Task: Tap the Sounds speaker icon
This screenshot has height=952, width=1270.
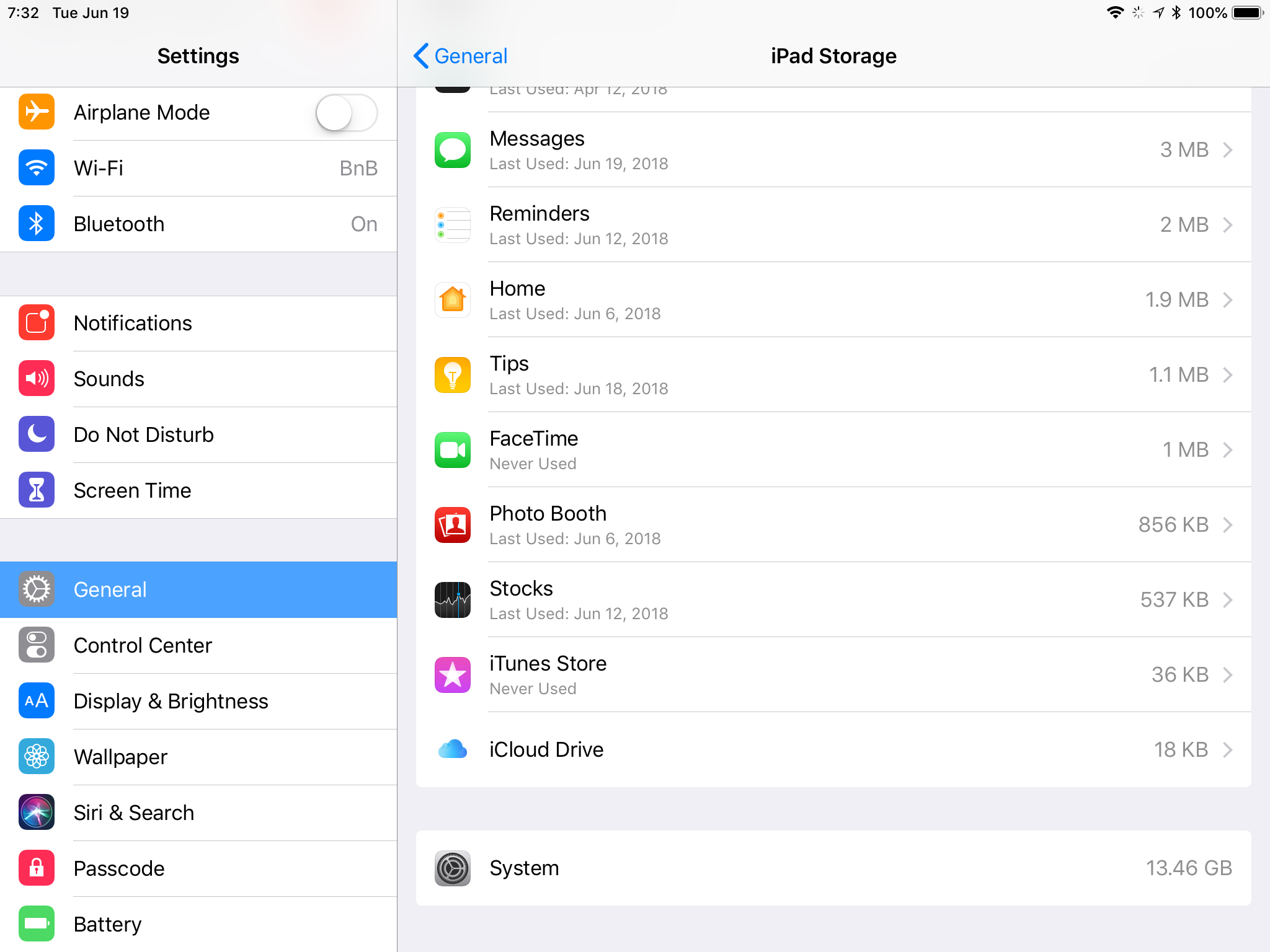Action: tap(37, 379)
